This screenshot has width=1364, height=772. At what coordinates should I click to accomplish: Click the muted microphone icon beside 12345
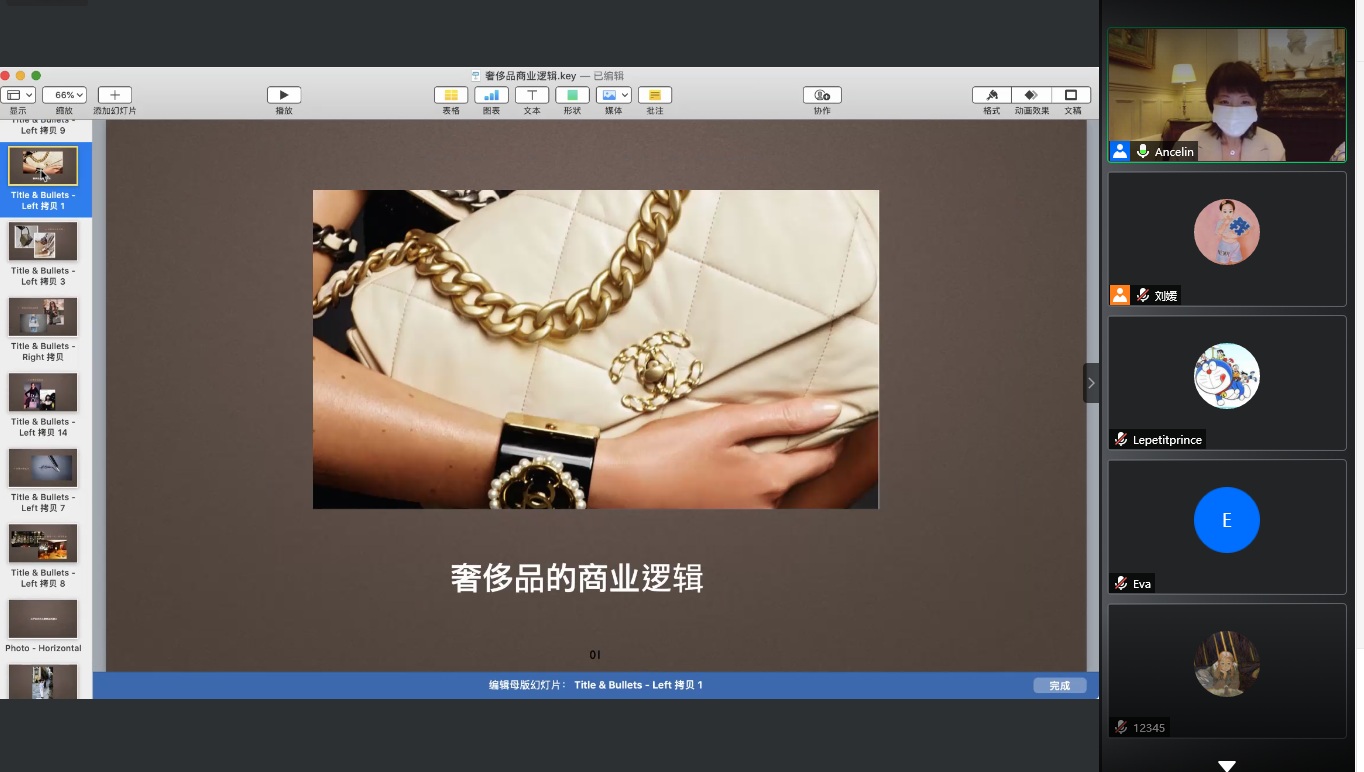[1121, 727]
